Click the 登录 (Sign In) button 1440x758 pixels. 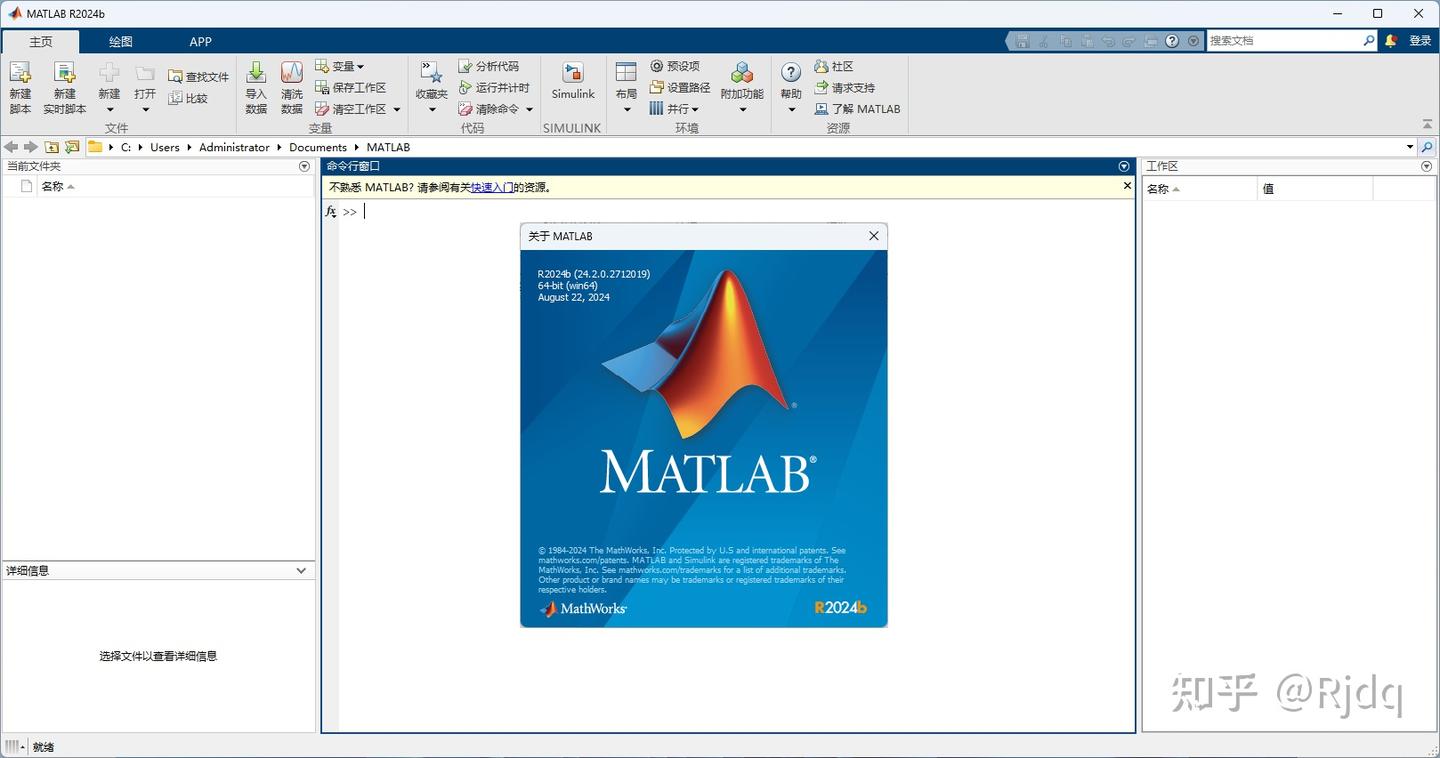click(1421, 40)
